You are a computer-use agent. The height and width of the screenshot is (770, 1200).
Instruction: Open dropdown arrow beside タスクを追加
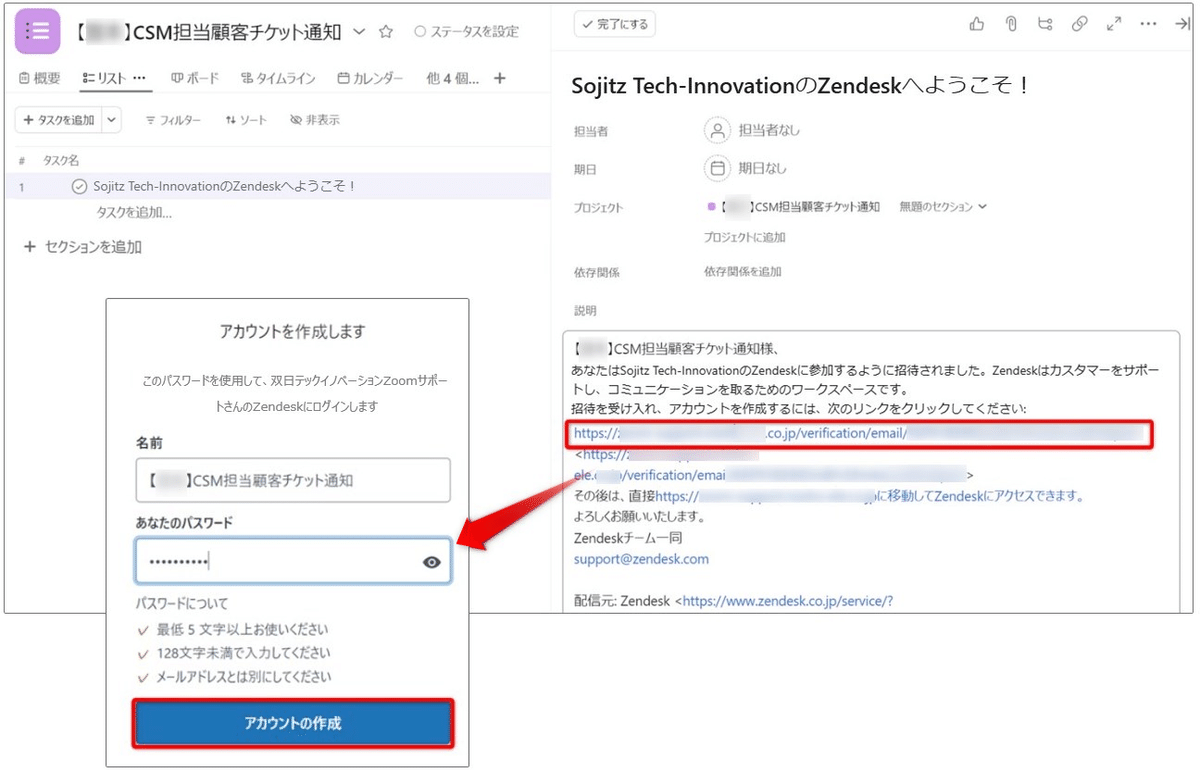(111, 120)
